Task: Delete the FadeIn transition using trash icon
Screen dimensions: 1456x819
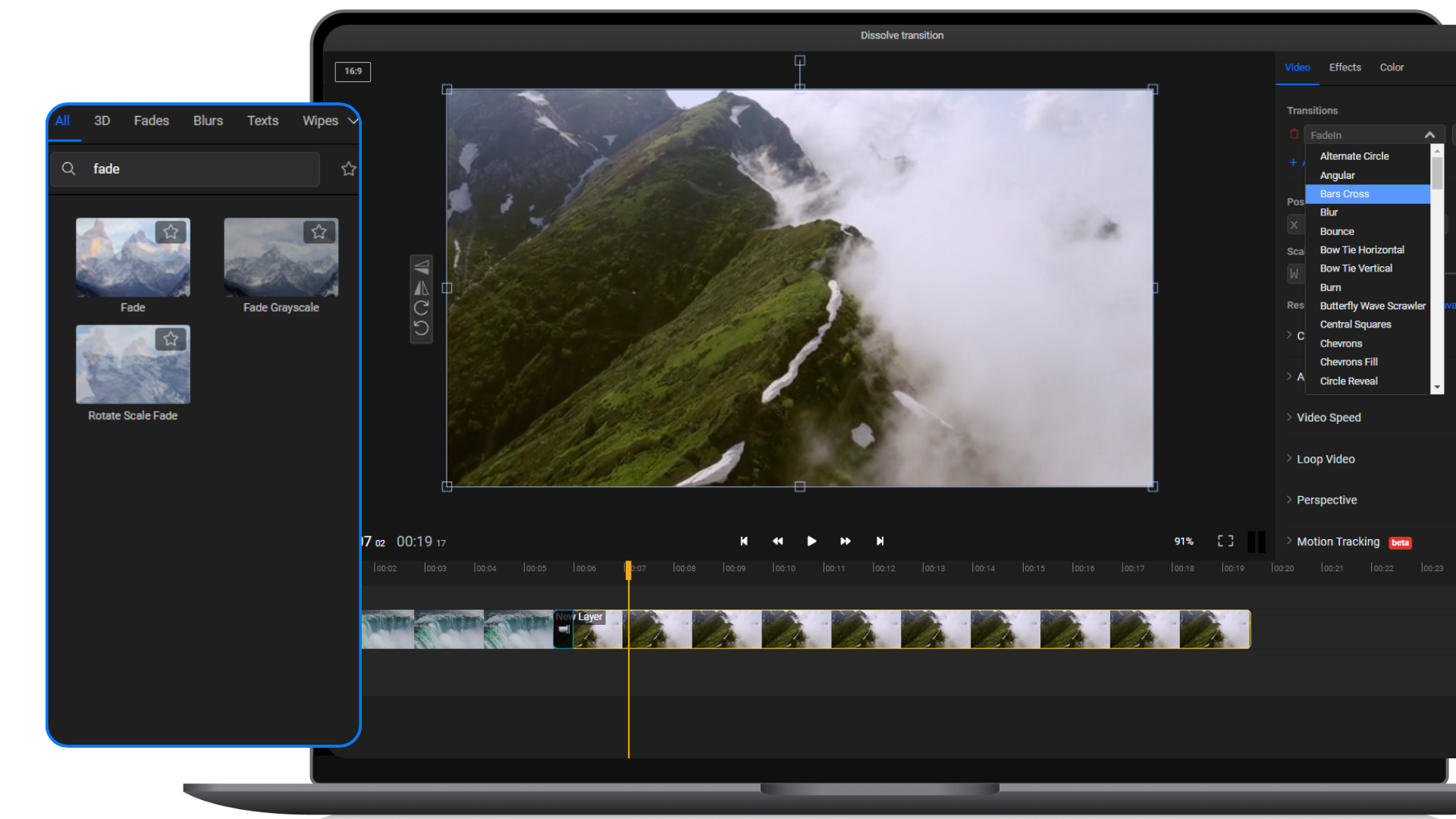Action: (x=1294, y=133)
